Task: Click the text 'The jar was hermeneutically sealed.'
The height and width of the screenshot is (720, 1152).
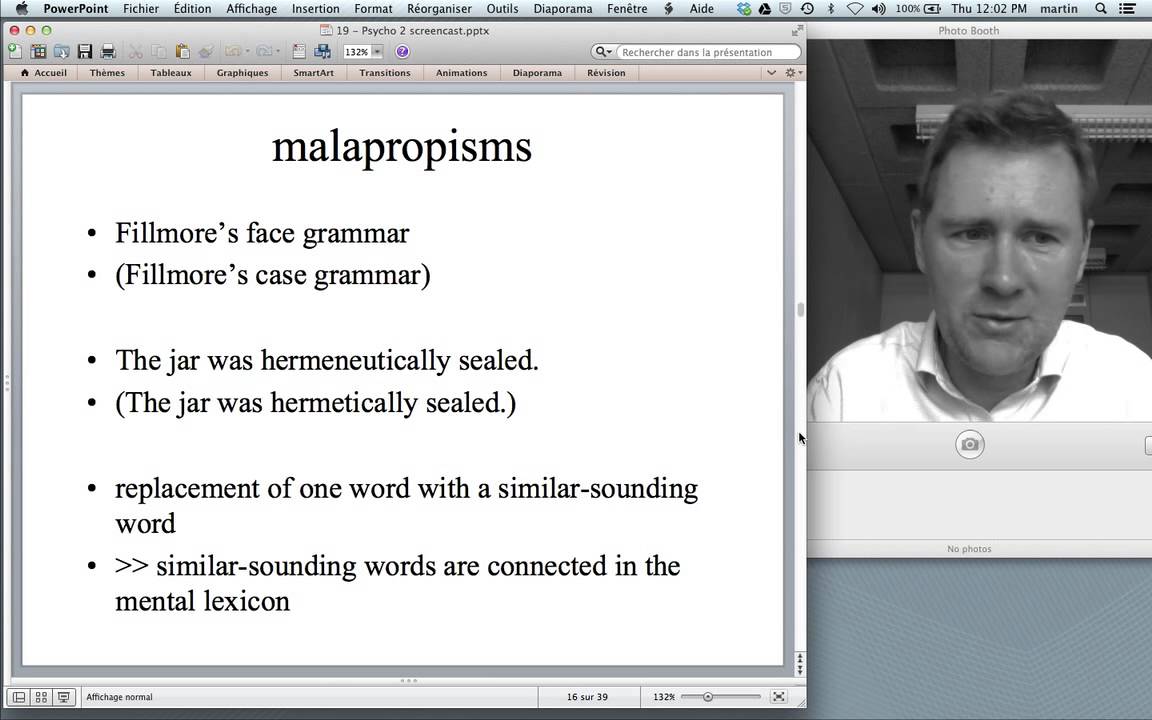Action: 327,361
